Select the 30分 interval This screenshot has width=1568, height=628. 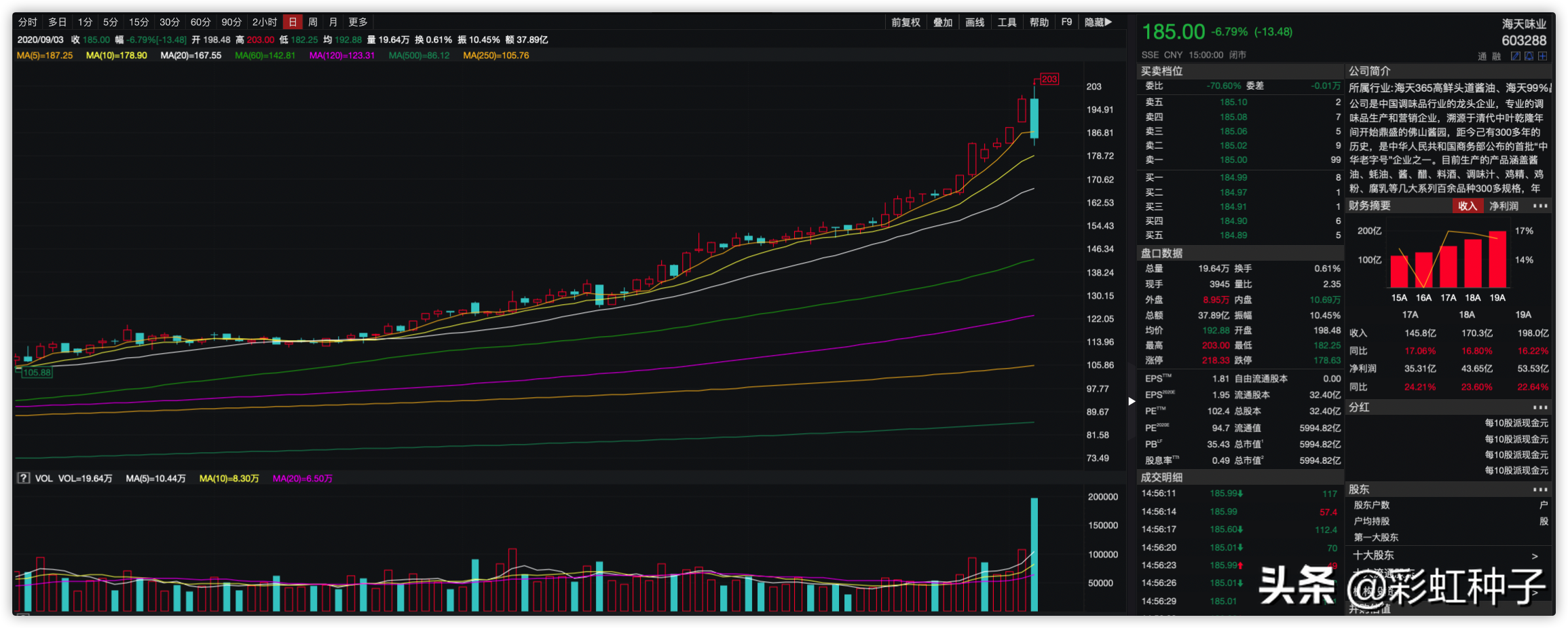pos(170,22)
